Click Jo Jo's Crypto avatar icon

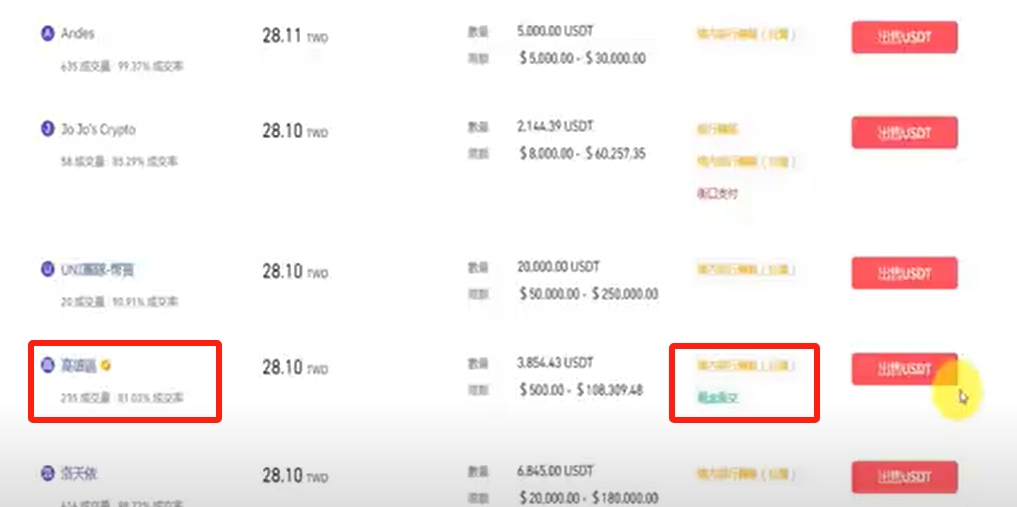pos(46,129)
